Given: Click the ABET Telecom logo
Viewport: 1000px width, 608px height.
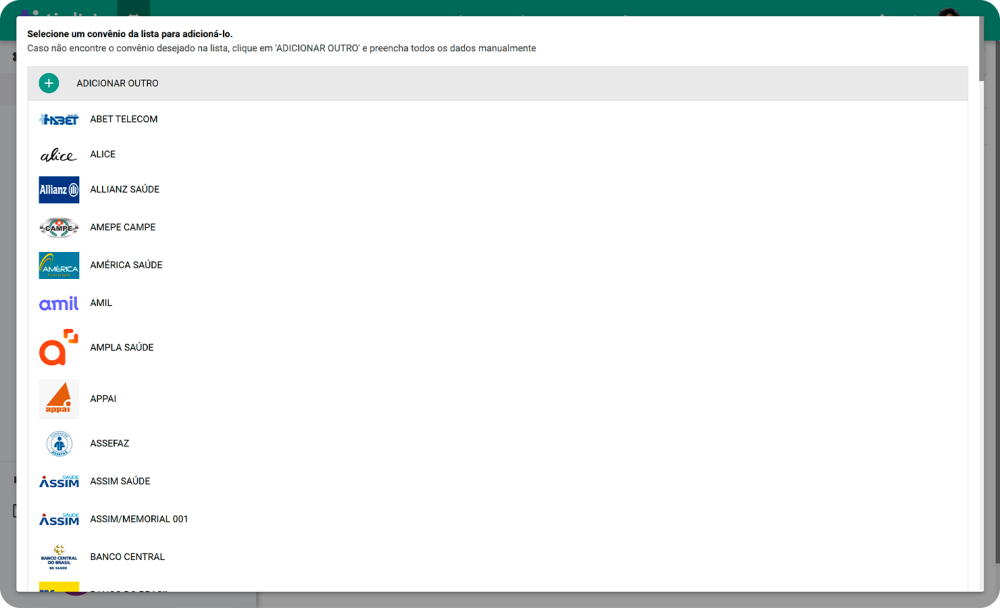Looking at the screenshot, I should pyautogui.click(x=59, y=119).
